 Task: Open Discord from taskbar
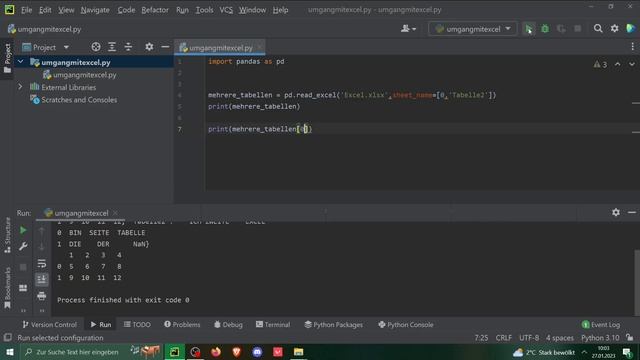[x=257, y=351]
